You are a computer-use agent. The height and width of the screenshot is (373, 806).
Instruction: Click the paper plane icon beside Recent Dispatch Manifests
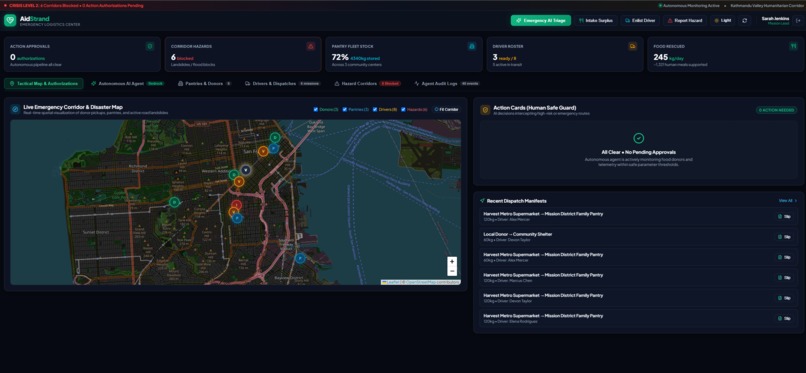(x=482, y=201)
